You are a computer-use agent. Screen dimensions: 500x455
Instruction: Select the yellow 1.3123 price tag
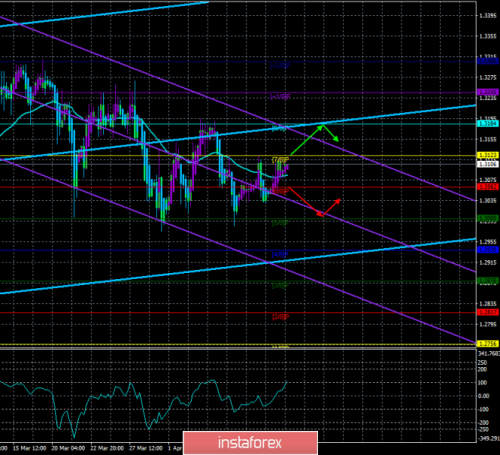(x=488, y=155)
